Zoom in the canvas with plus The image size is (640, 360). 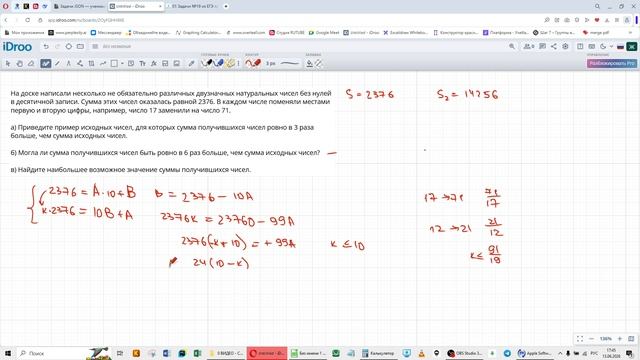pos(620,339)
